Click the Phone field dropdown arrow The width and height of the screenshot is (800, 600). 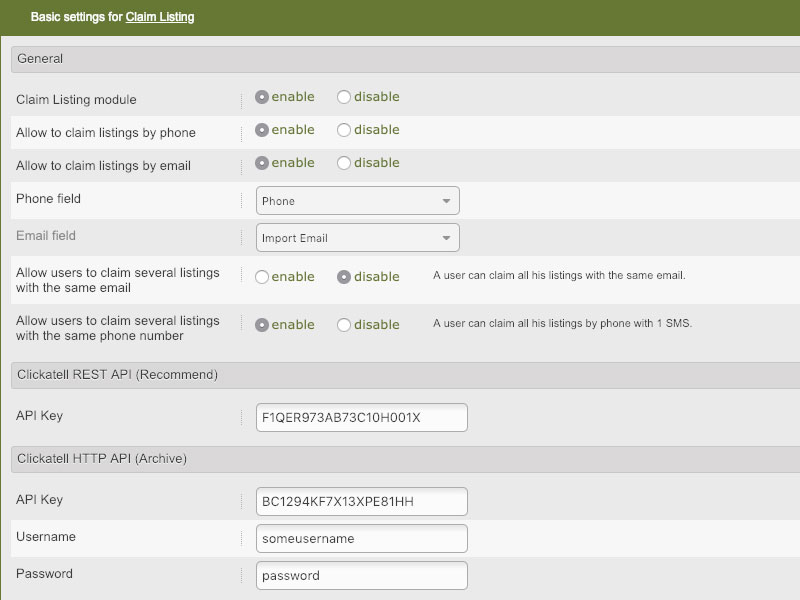coord(446,201)
